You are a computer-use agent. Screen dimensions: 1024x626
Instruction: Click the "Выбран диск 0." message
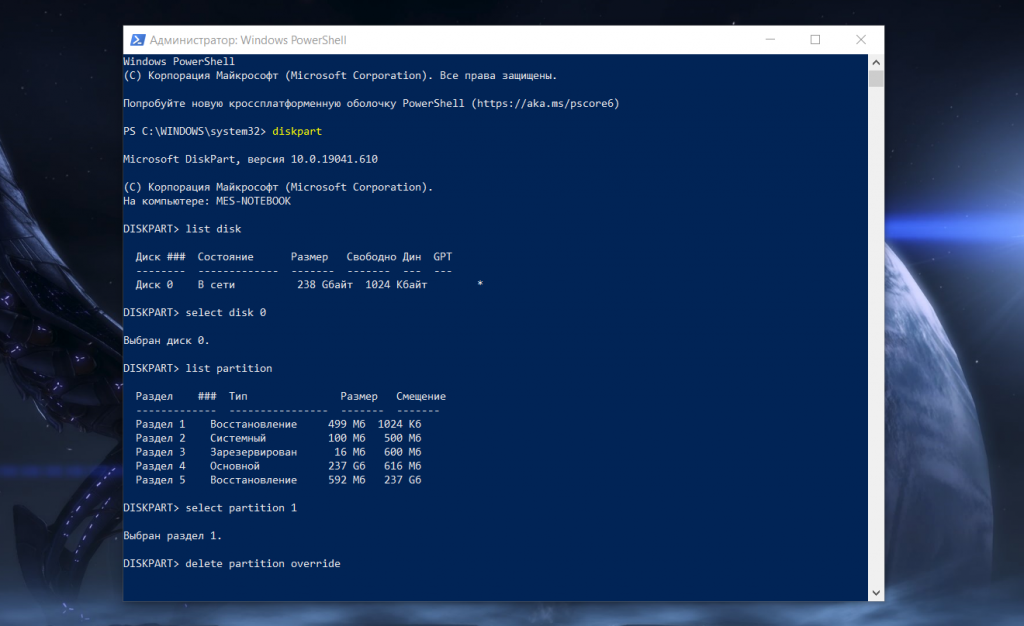[x=167, y=341]
